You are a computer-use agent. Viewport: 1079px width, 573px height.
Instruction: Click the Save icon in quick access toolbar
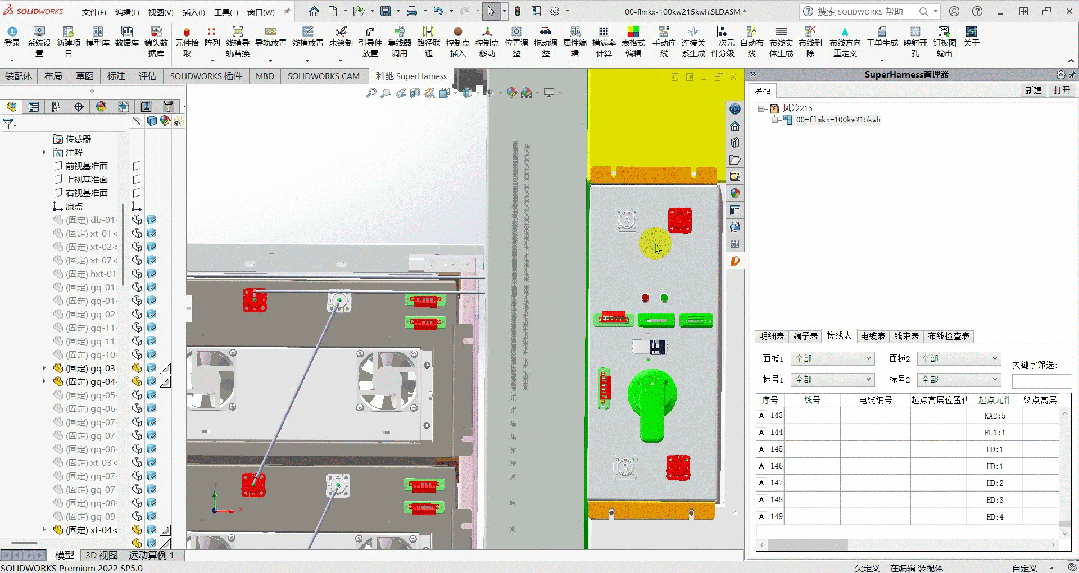click(x=385, y=12)
